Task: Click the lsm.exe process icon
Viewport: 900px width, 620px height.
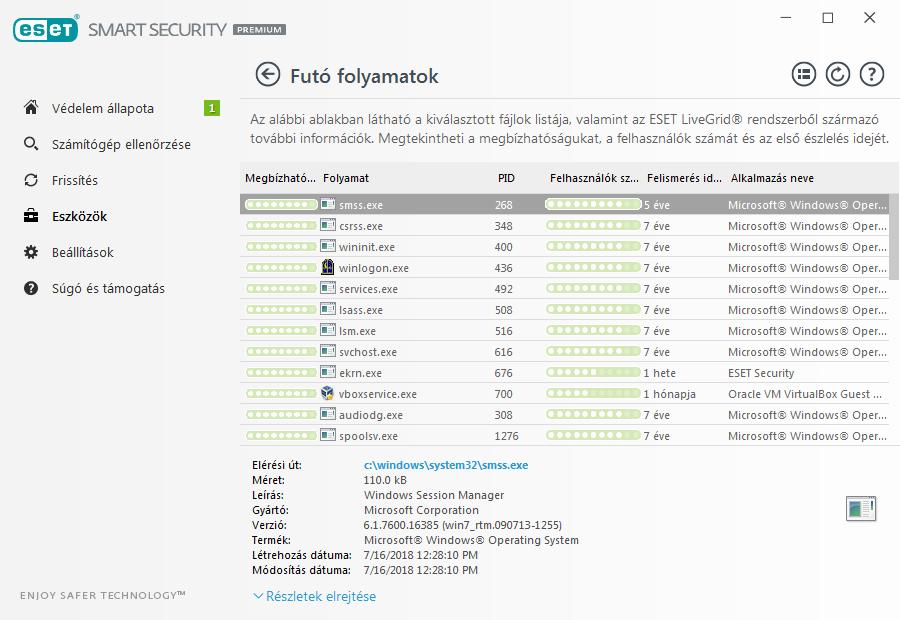Action: click(328, 330)
